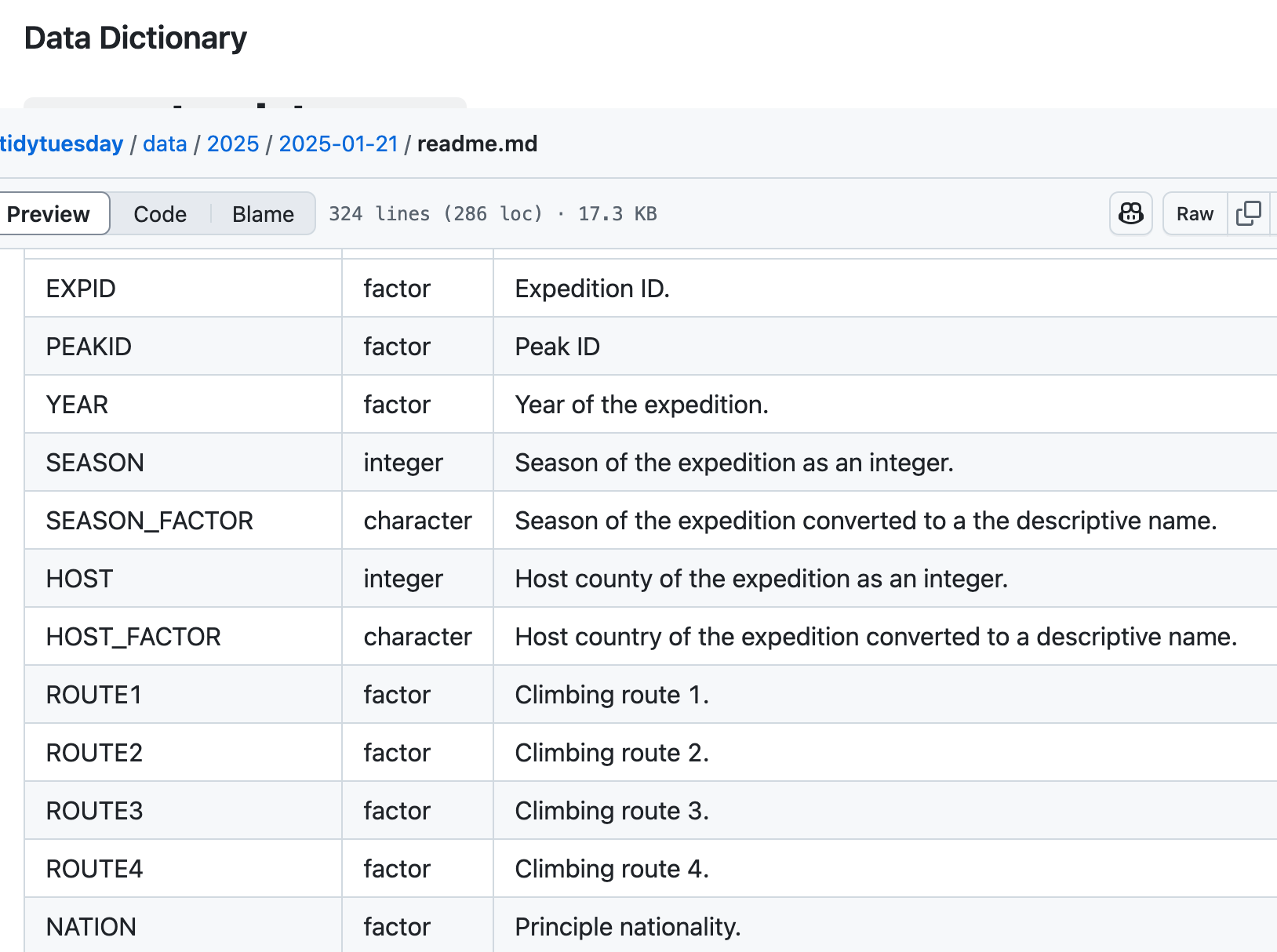Click the ROUTE3 variable row
1277x952 pixels.
94,811
